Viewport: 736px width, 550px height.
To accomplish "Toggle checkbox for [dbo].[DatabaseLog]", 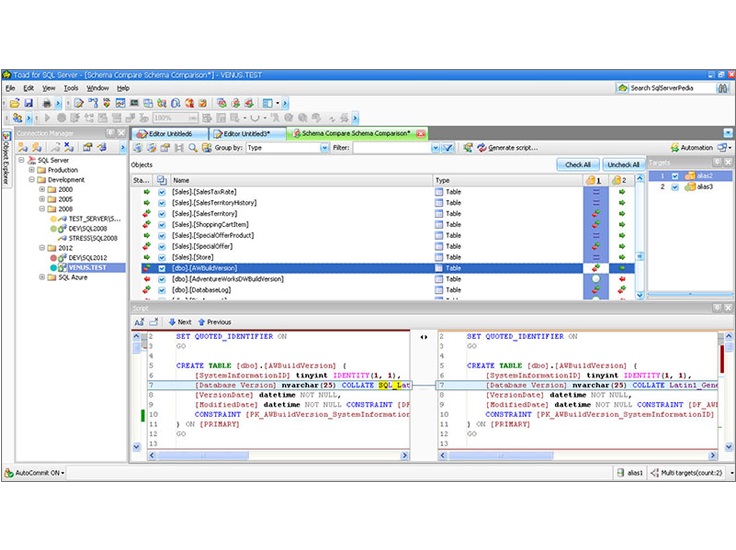I will (161, 290).
